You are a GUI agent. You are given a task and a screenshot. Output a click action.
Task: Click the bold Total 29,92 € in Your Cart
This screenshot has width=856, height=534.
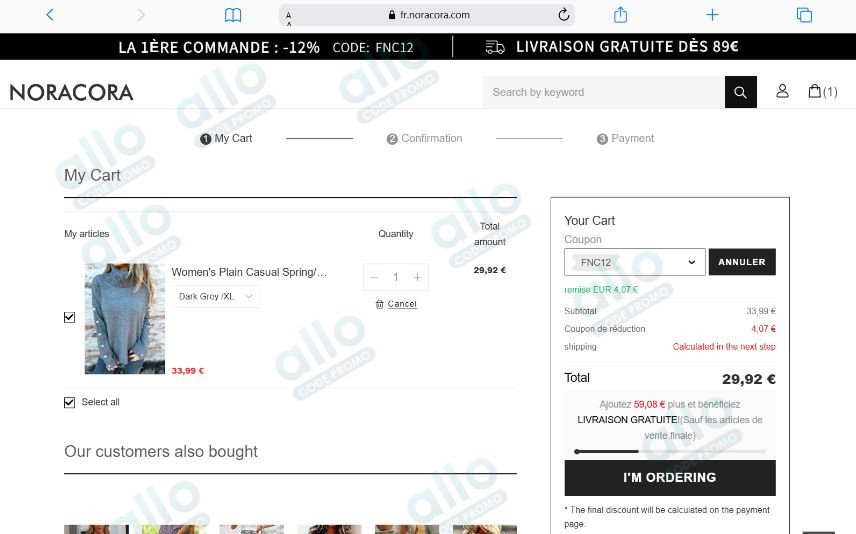[748, 379]
